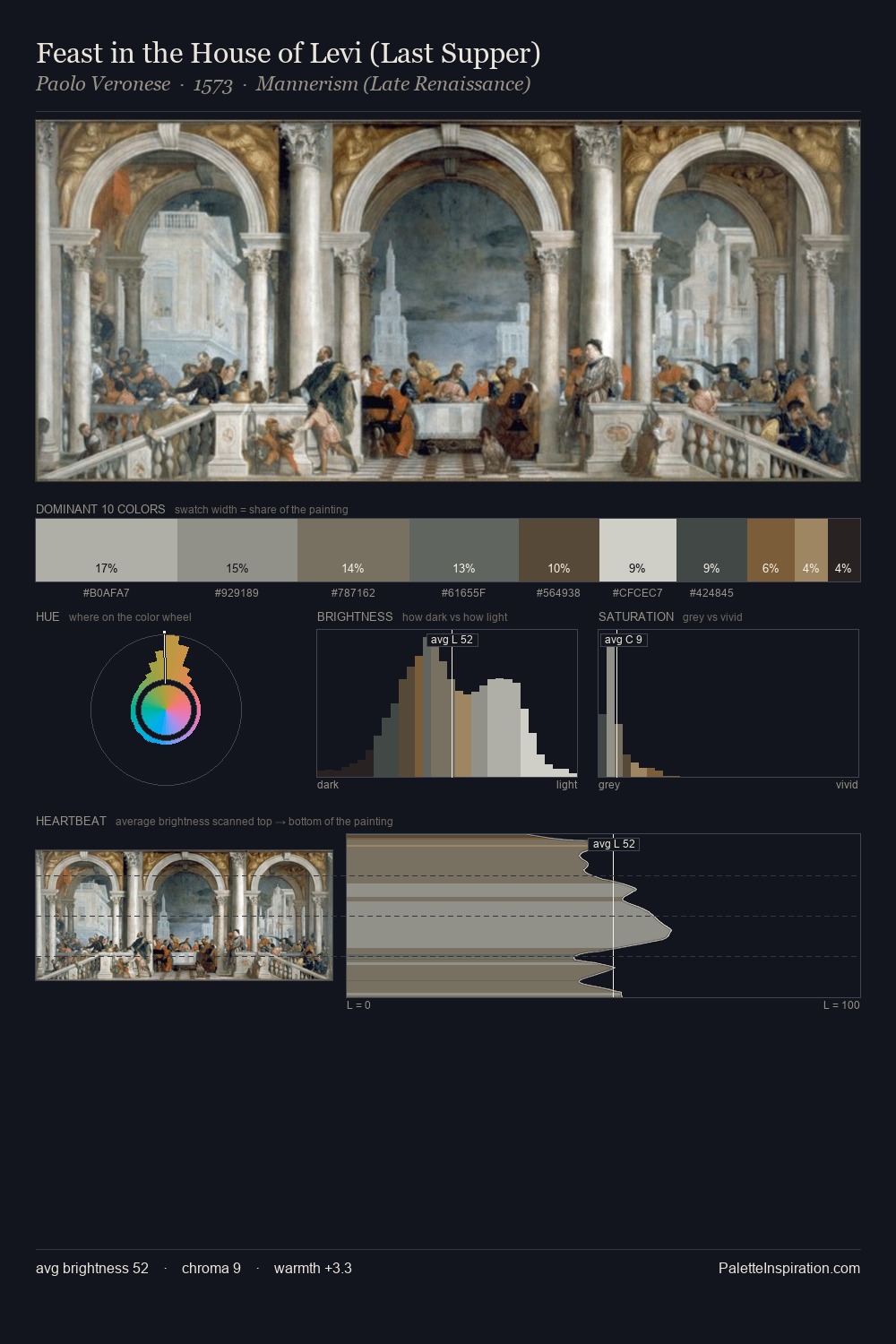
Task: Choose the 6% brown swatch
Action: coord(771,550)
